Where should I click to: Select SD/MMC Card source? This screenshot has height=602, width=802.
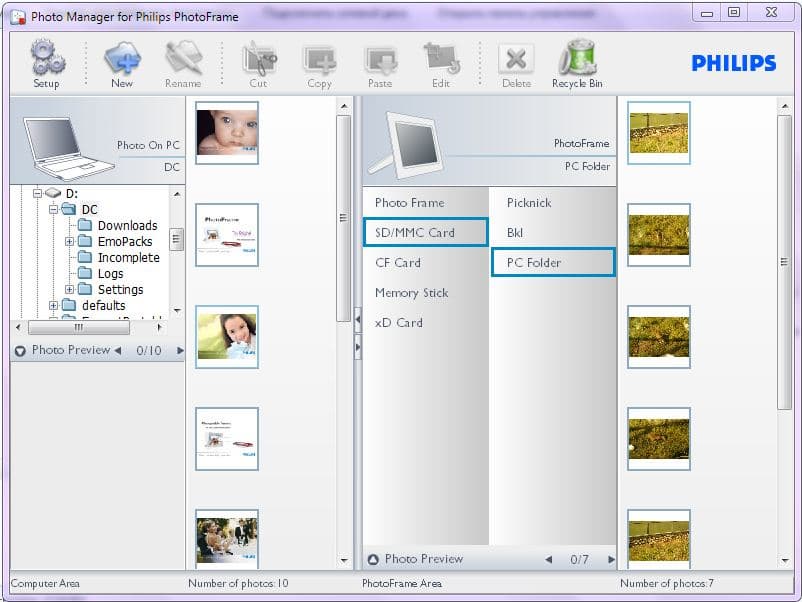pos(426,232)
